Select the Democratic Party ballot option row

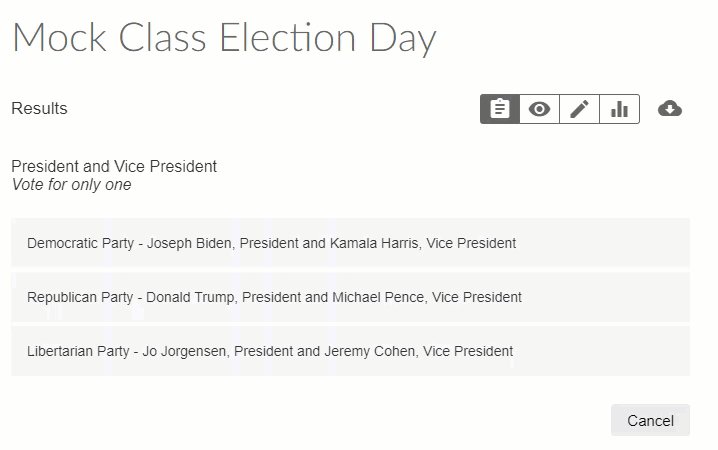[x=350, y=243]
